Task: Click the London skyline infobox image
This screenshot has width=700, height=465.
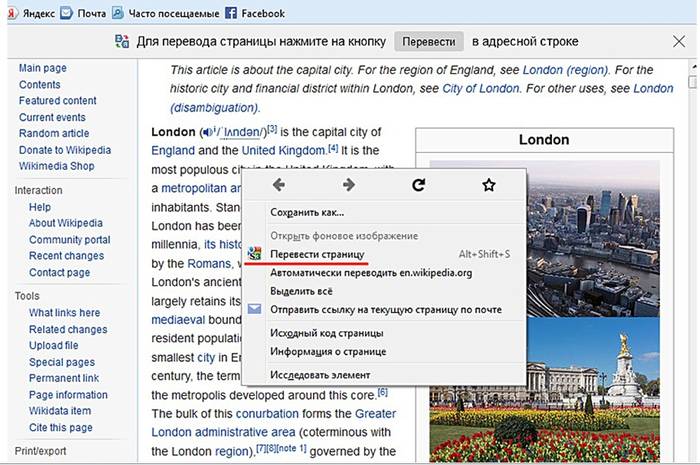Action: (x=544, y=229)
